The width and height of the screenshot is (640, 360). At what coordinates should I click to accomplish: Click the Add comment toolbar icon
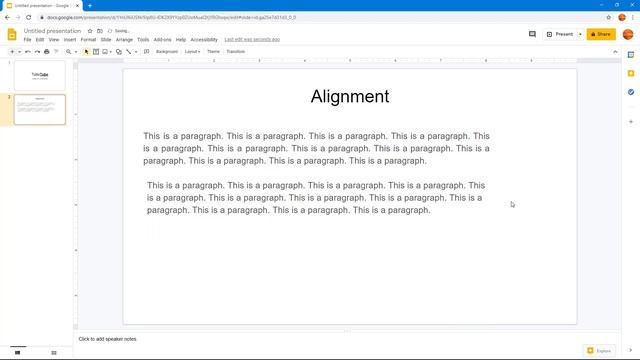click(147, 52)
